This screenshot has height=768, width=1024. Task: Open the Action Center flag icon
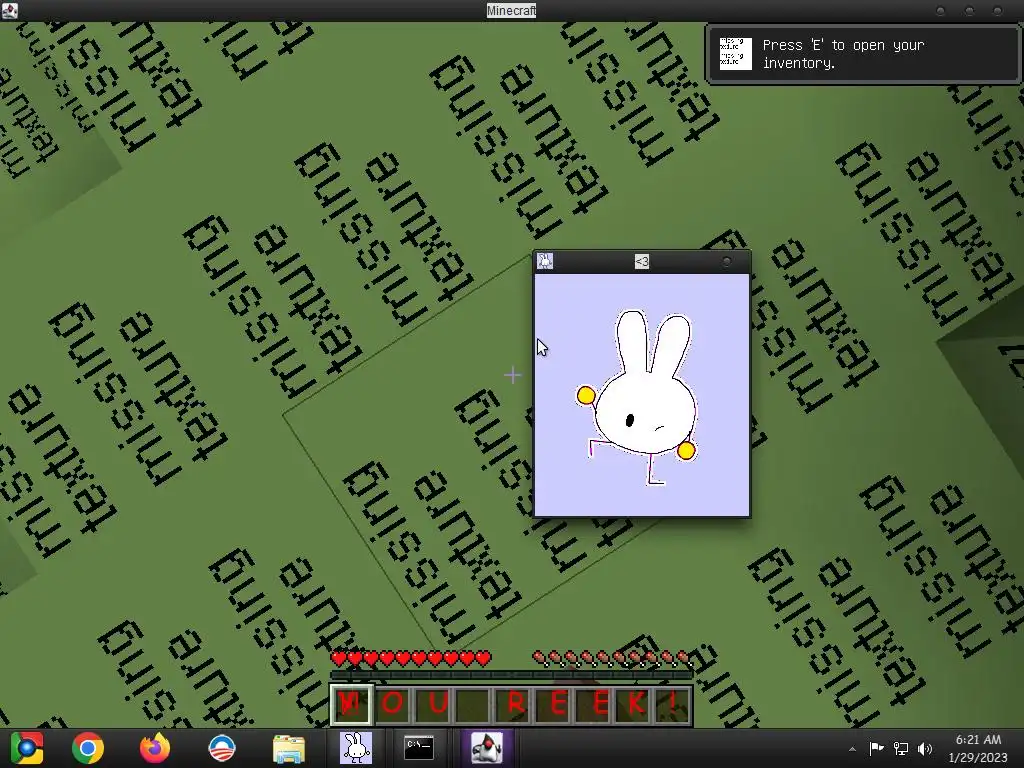click(876, 748)
